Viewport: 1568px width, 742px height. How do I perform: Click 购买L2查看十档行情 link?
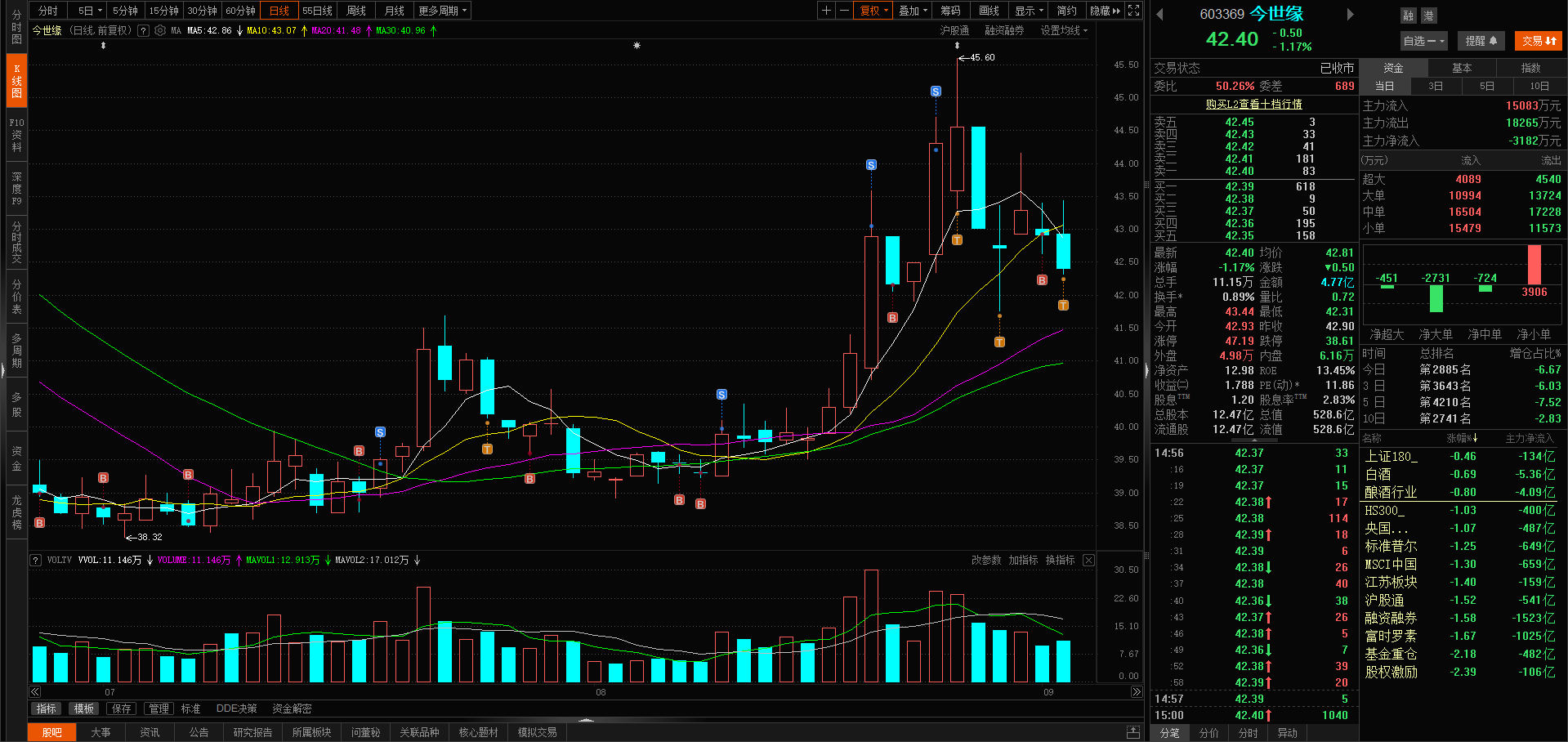1253,104
